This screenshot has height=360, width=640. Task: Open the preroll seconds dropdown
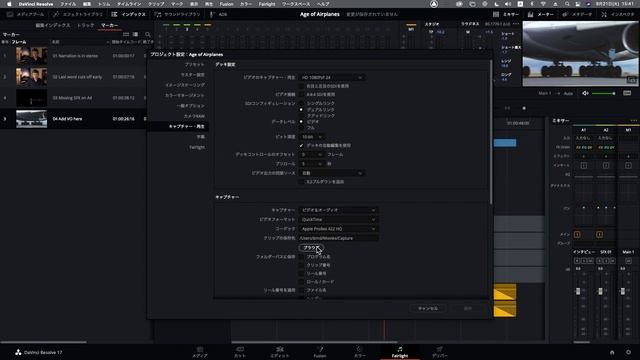pos(312,164)
